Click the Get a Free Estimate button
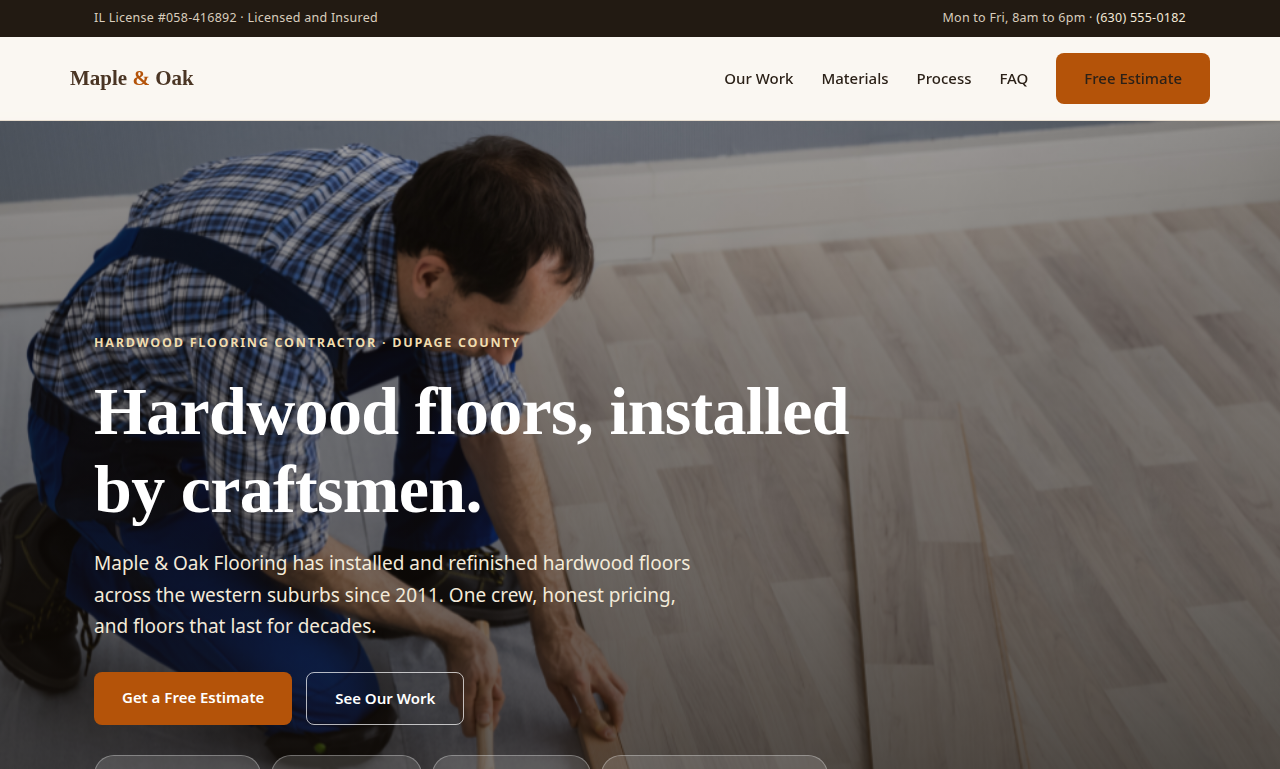The width and height of the screenshot is (1280, 769). (193, 698)
